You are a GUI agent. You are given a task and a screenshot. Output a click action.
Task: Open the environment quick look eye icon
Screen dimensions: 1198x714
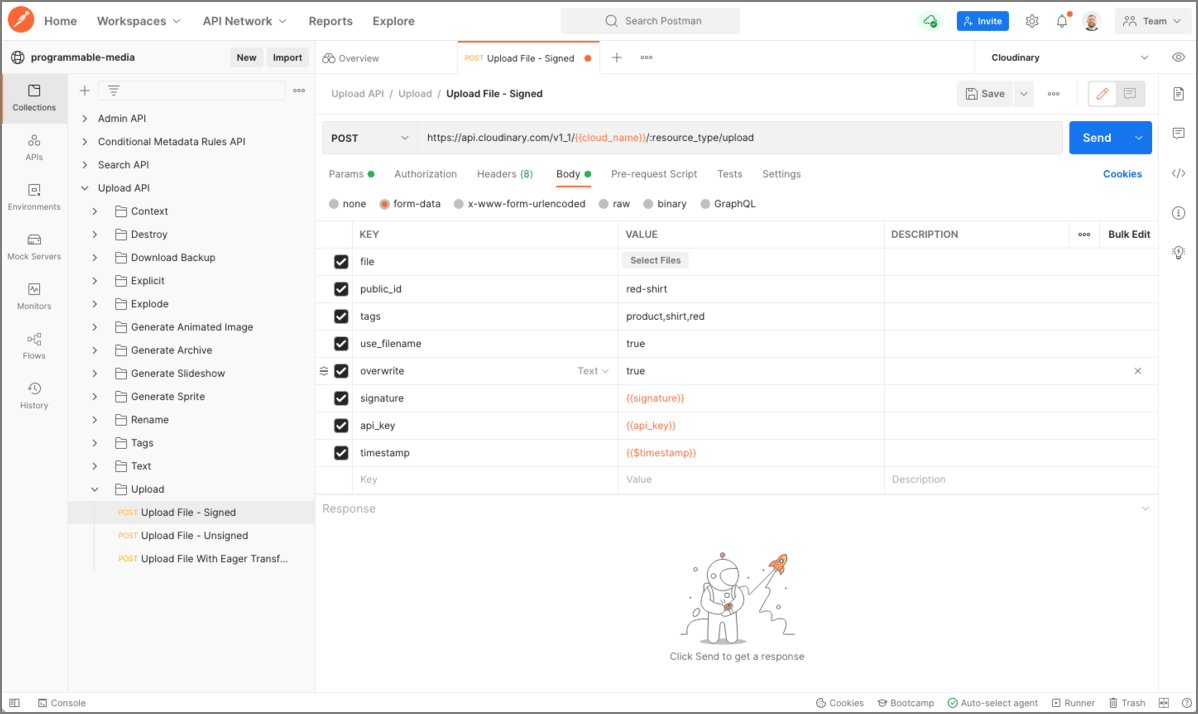click(x=1178, y=57)
